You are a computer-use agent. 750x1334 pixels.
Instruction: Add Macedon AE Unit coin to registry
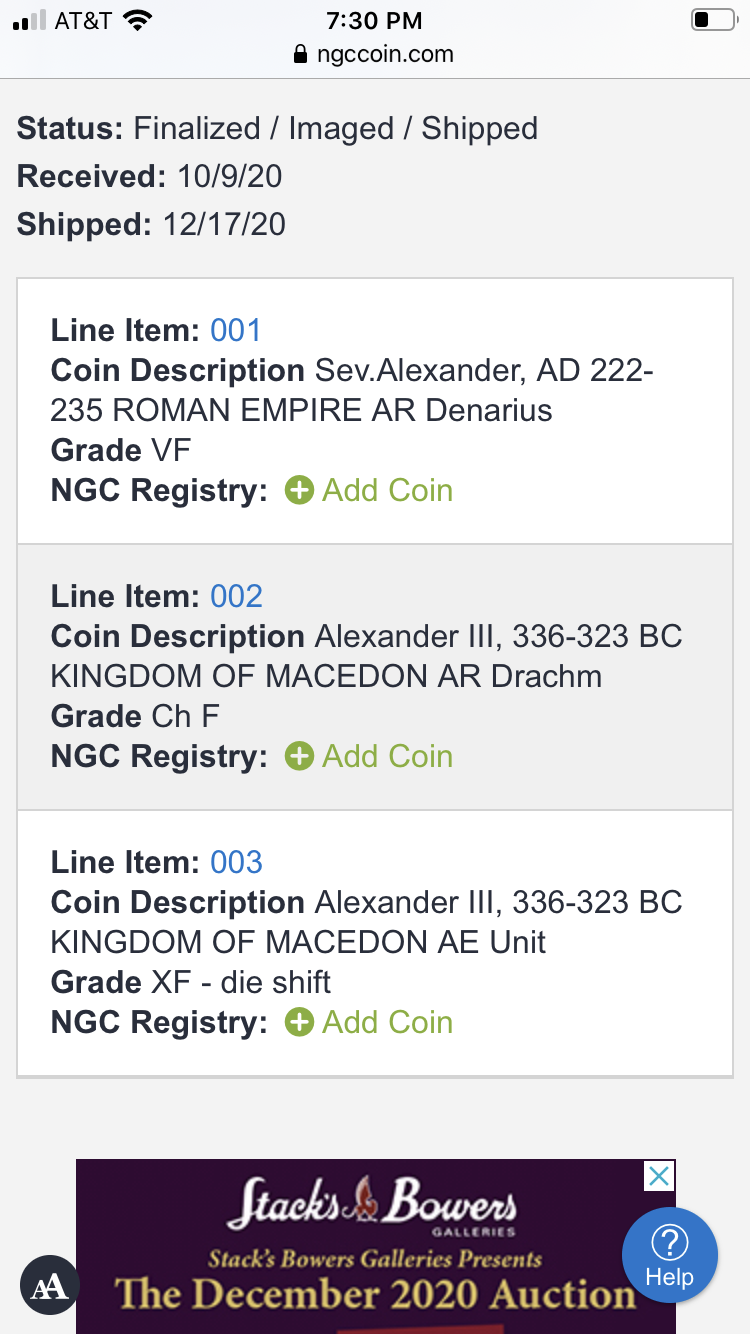tap(387, 1022)
